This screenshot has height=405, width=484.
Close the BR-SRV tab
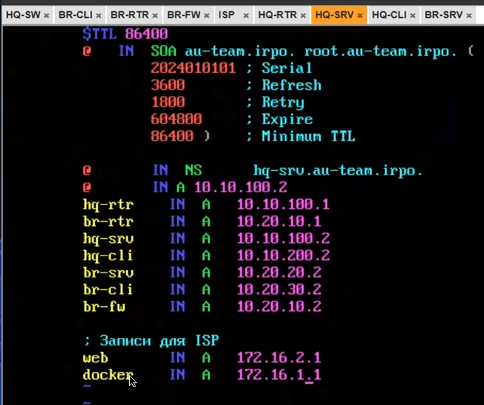point(469,16)
